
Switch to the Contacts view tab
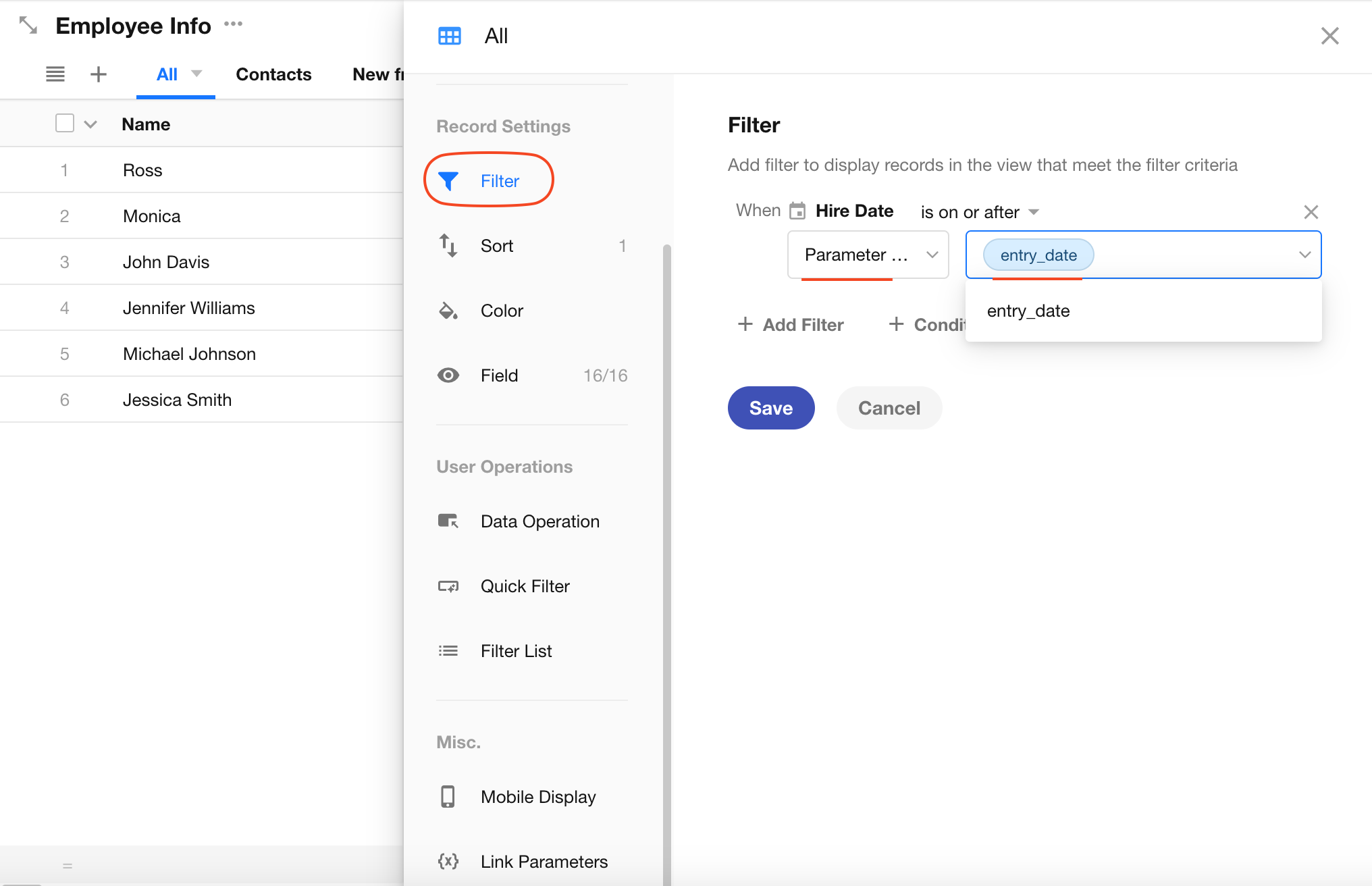(273, 74)
